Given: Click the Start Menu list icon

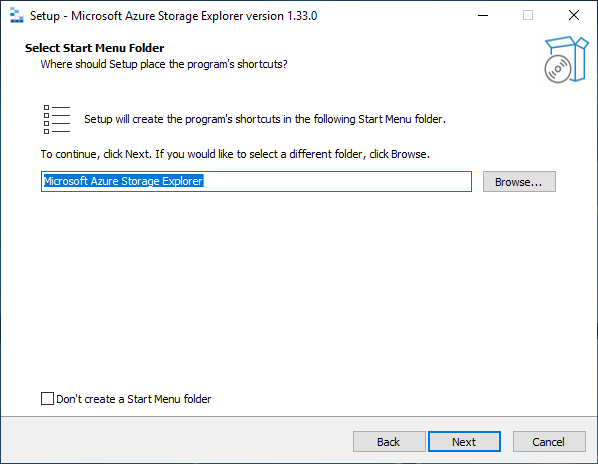Looking at the screenshot, I should 57,119.
